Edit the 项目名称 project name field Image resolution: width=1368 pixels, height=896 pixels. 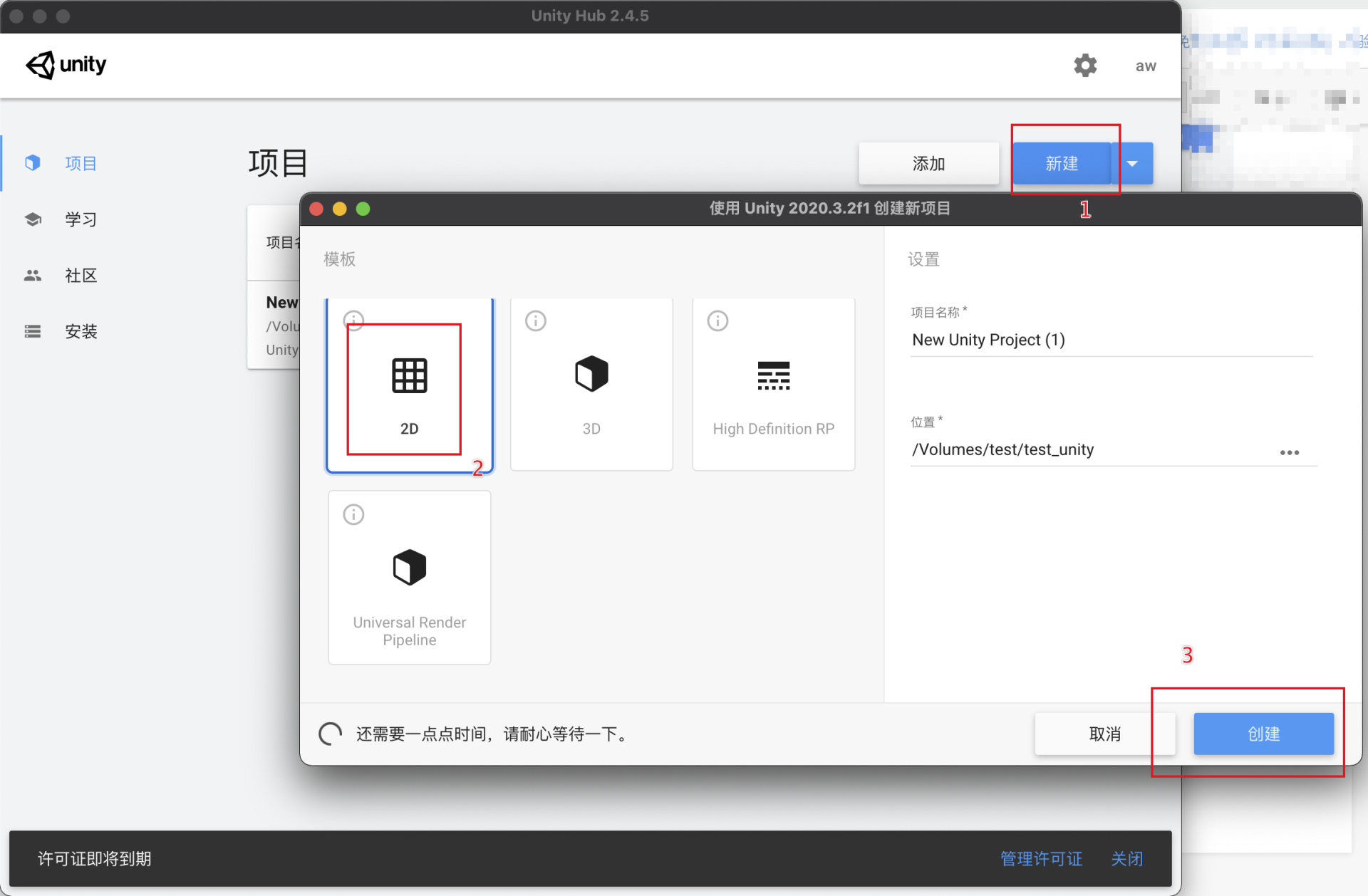click(1111, 340)
